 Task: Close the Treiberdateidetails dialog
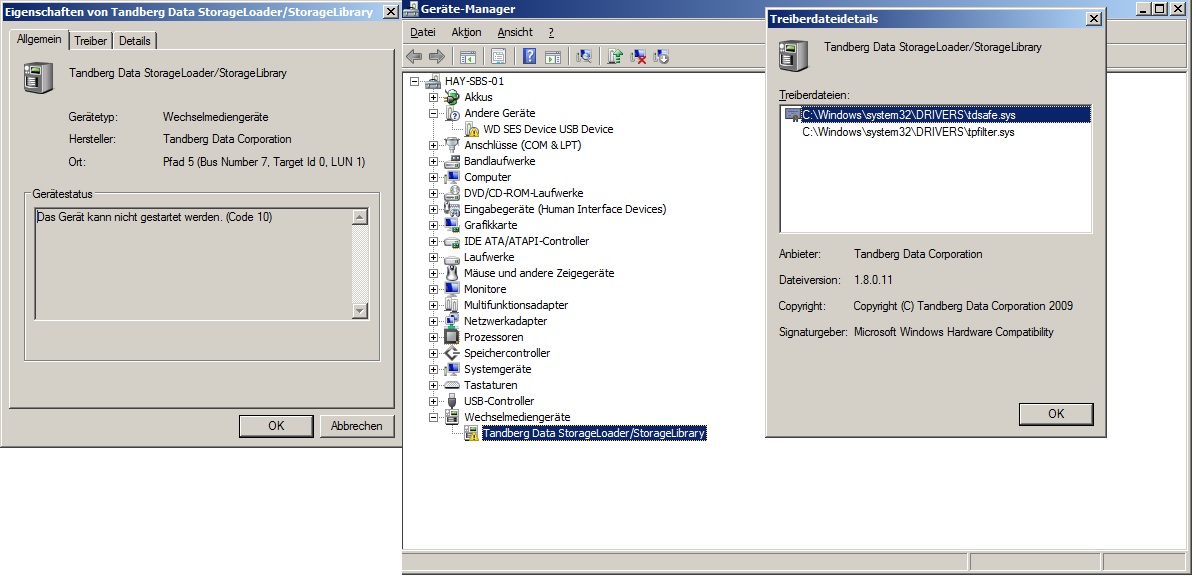click(1093, 19)
